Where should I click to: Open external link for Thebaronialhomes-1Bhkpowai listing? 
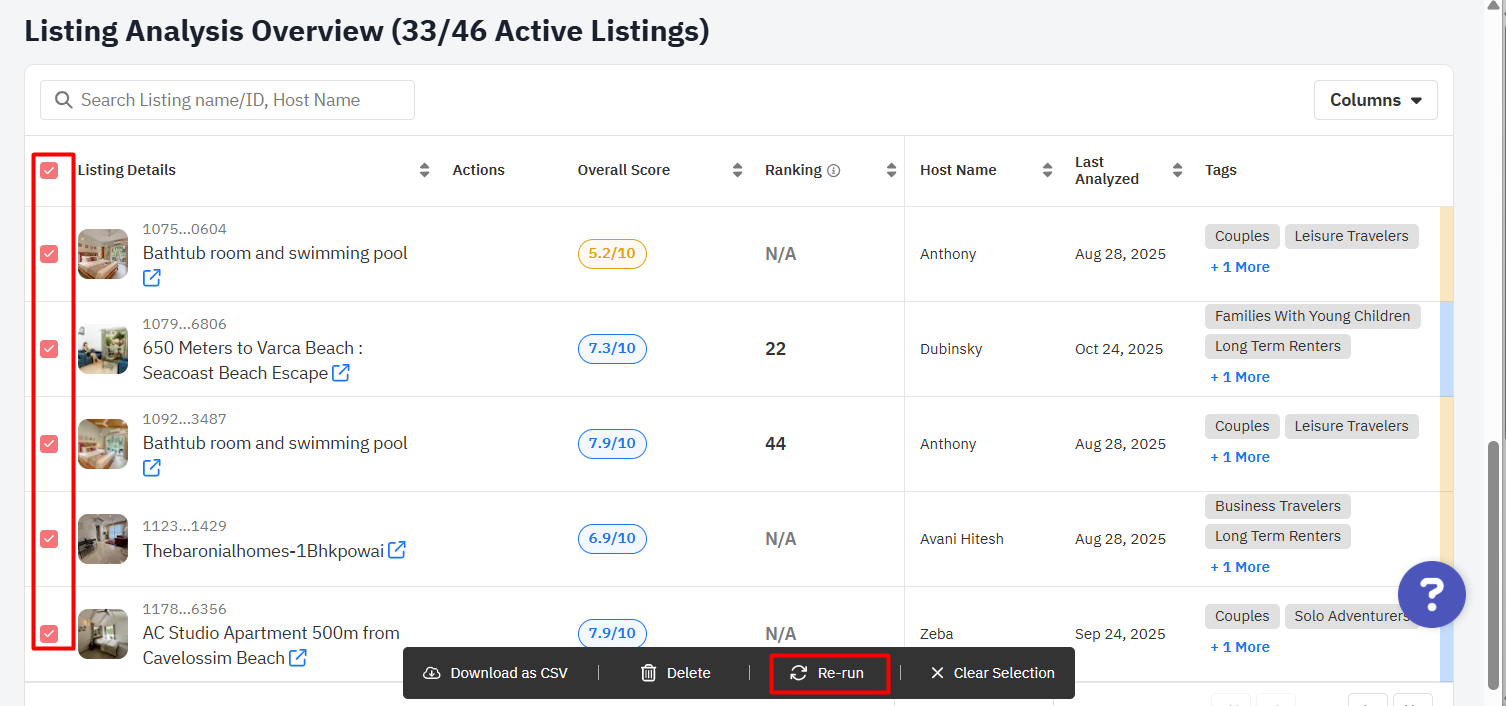397,550
